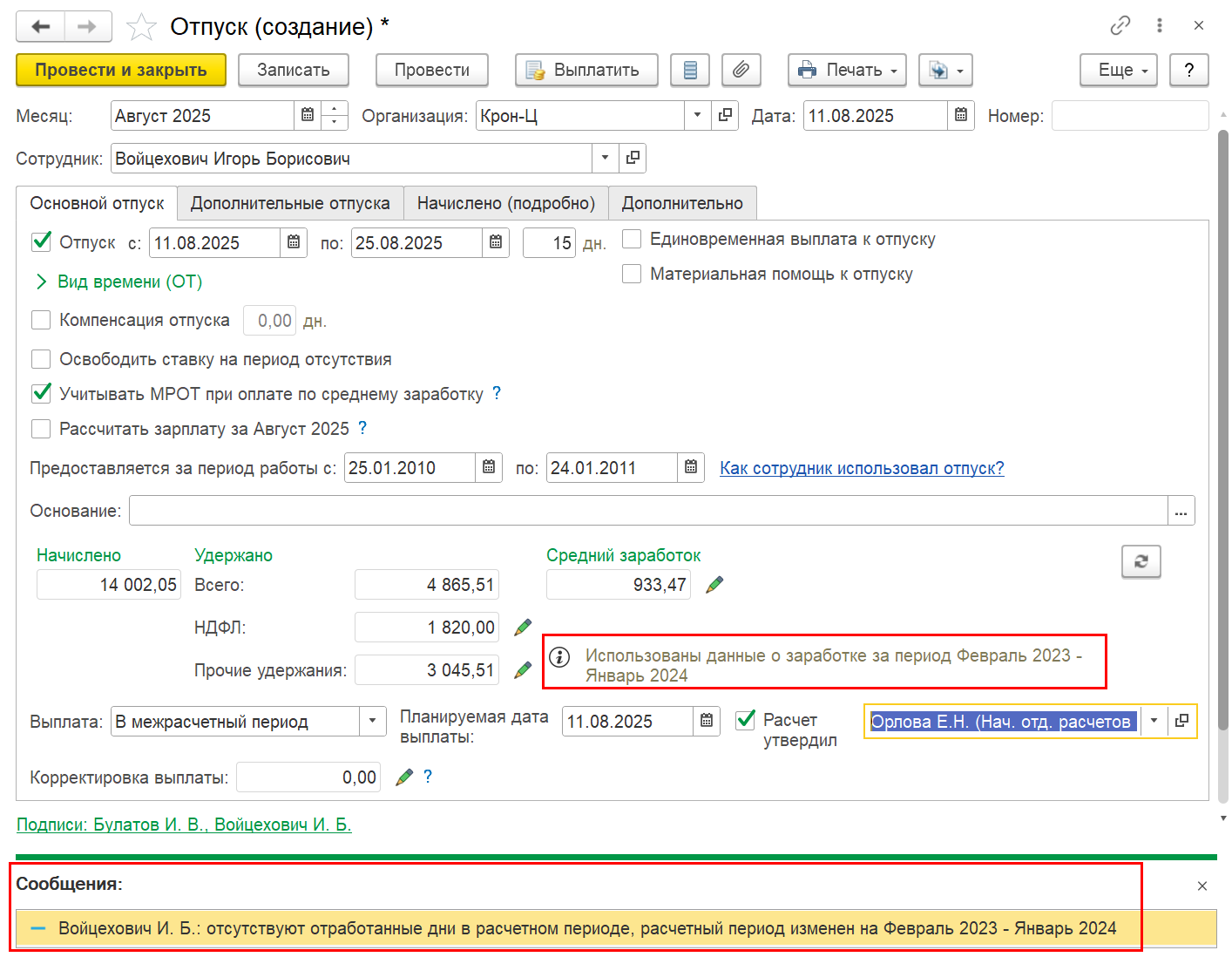This screenshot has width=1232, height=957.
Task: Open calendar for vacation start date
Action: coord(294,242)
